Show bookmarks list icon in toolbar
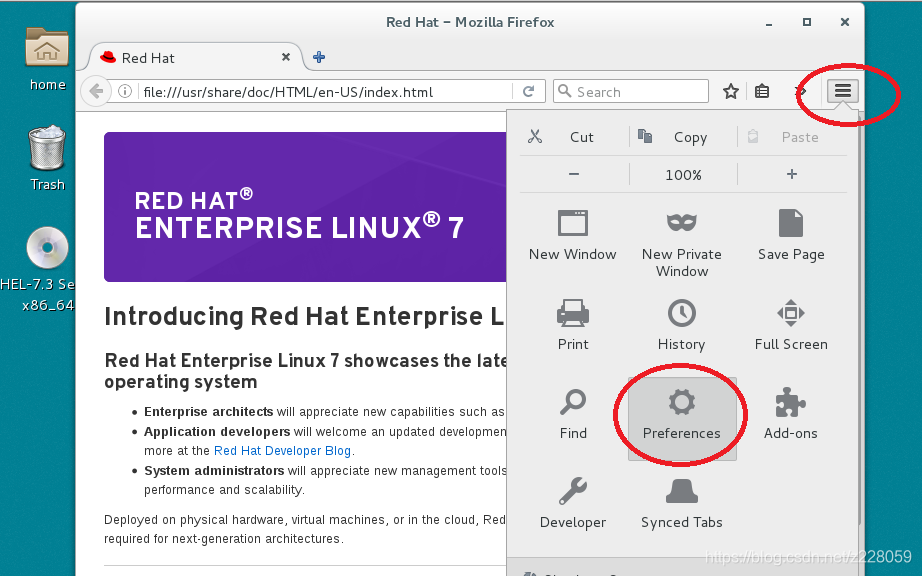Screen dimensions: 922x576 [762, 91]
